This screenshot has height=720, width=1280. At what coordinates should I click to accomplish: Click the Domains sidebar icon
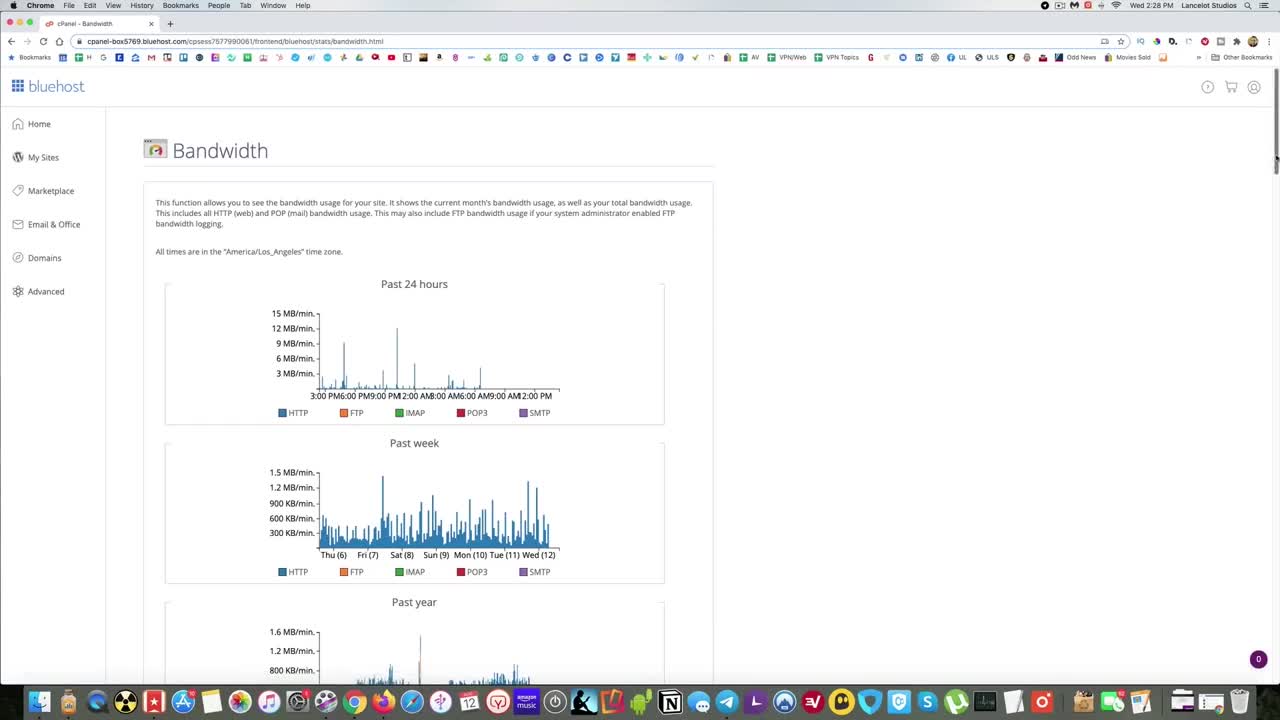pyautogui.click(x=18, y=257)
